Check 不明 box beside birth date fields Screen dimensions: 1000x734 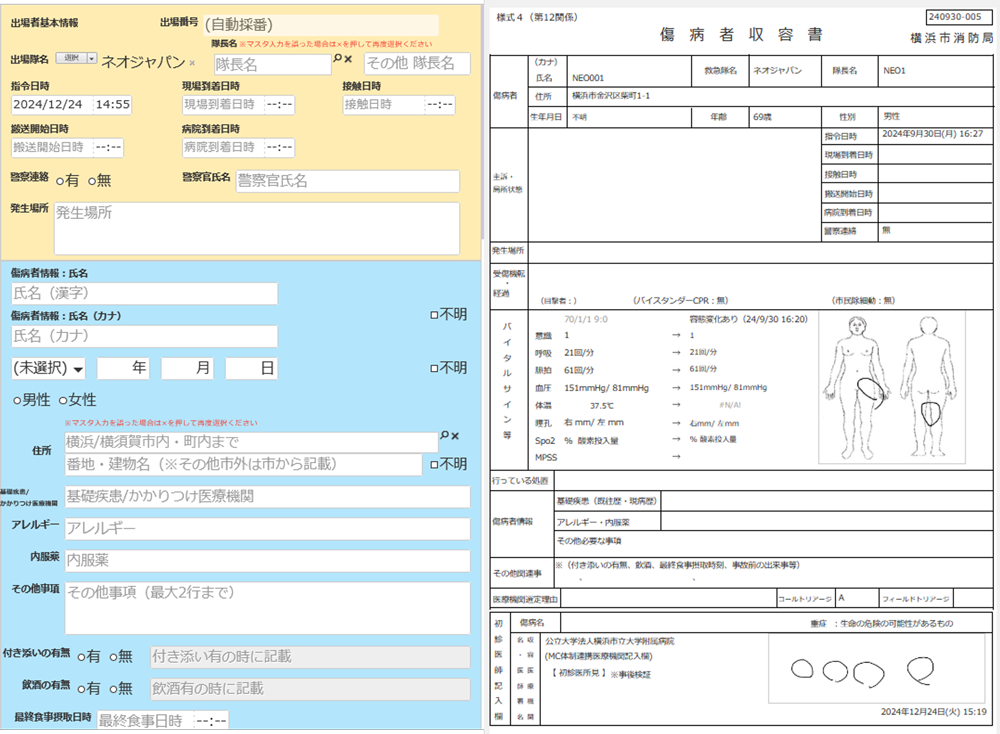[x=433, y=369]
